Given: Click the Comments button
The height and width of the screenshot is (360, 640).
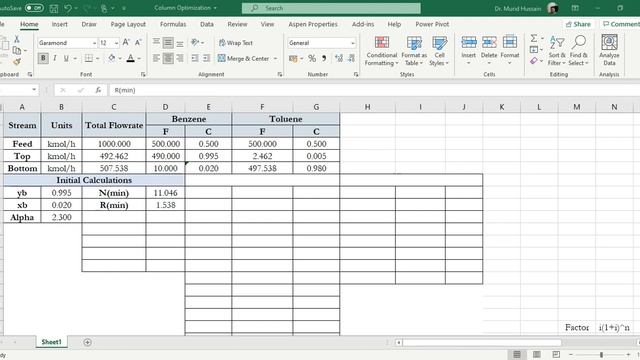Looking at the screenshot, I should click(620, 24).
